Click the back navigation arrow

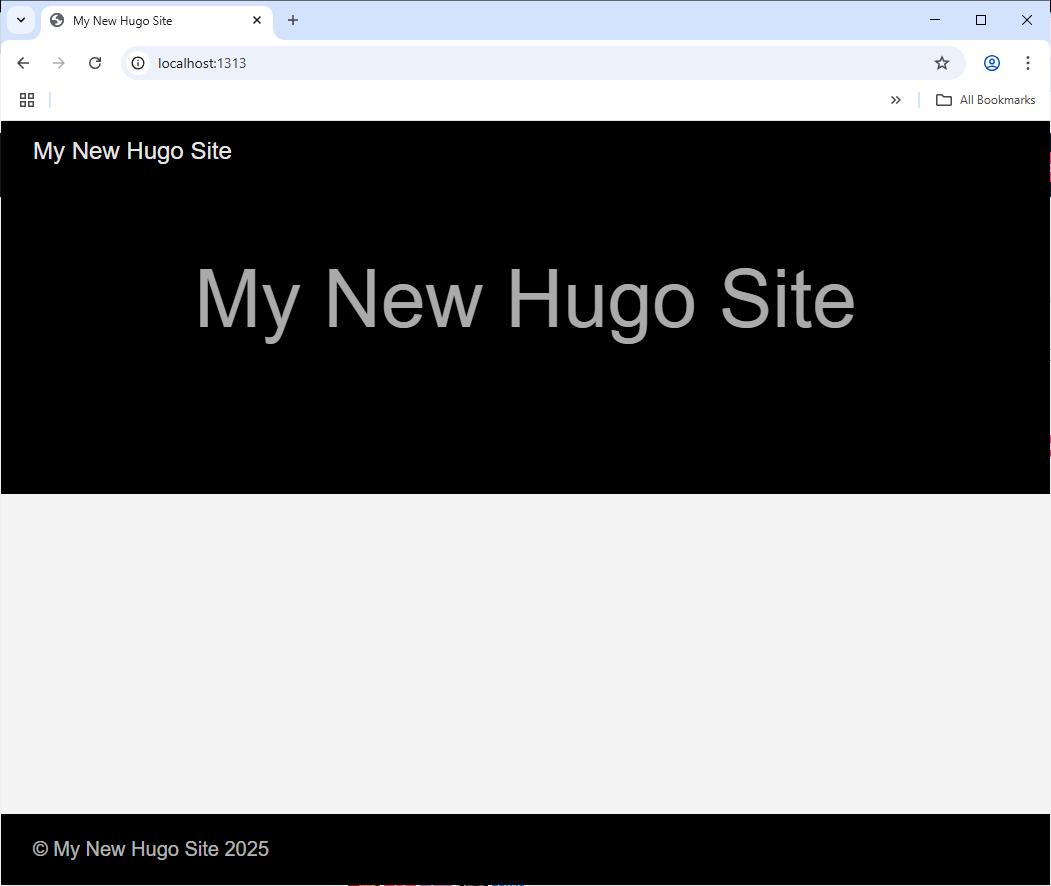point(23,62)
